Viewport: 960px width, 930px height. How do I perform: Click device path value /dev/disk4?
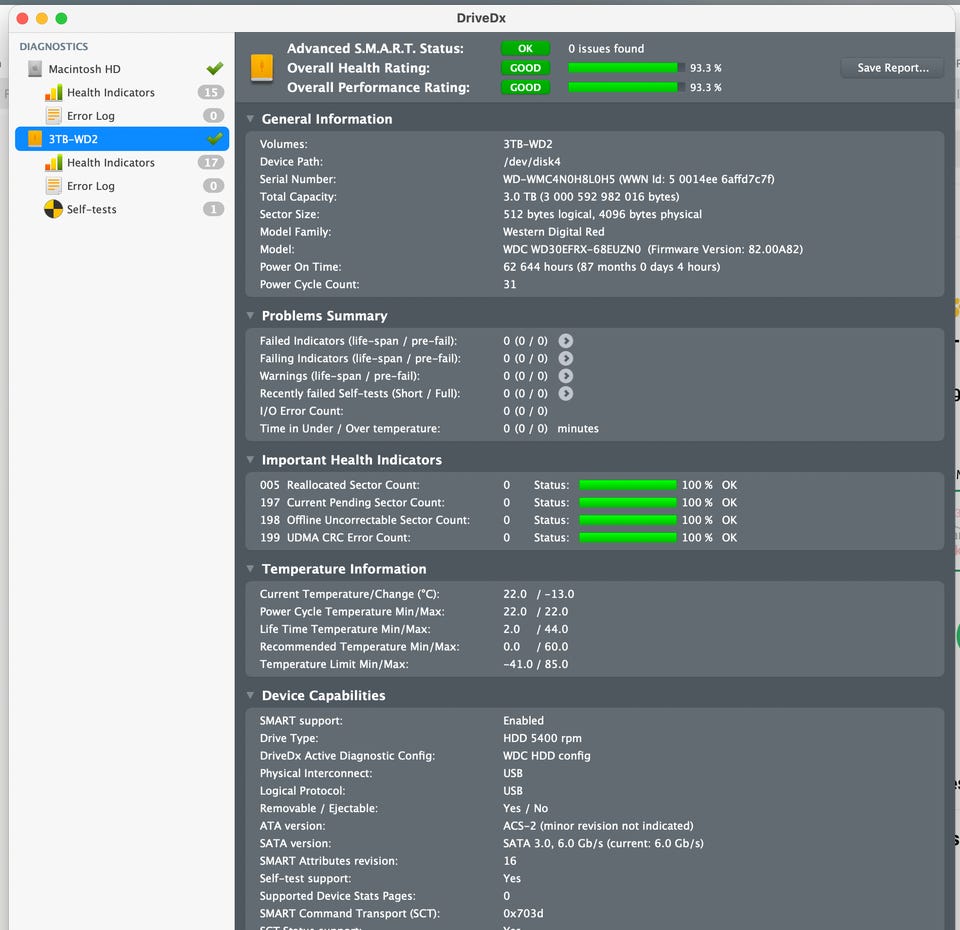(x=531, y=162)
